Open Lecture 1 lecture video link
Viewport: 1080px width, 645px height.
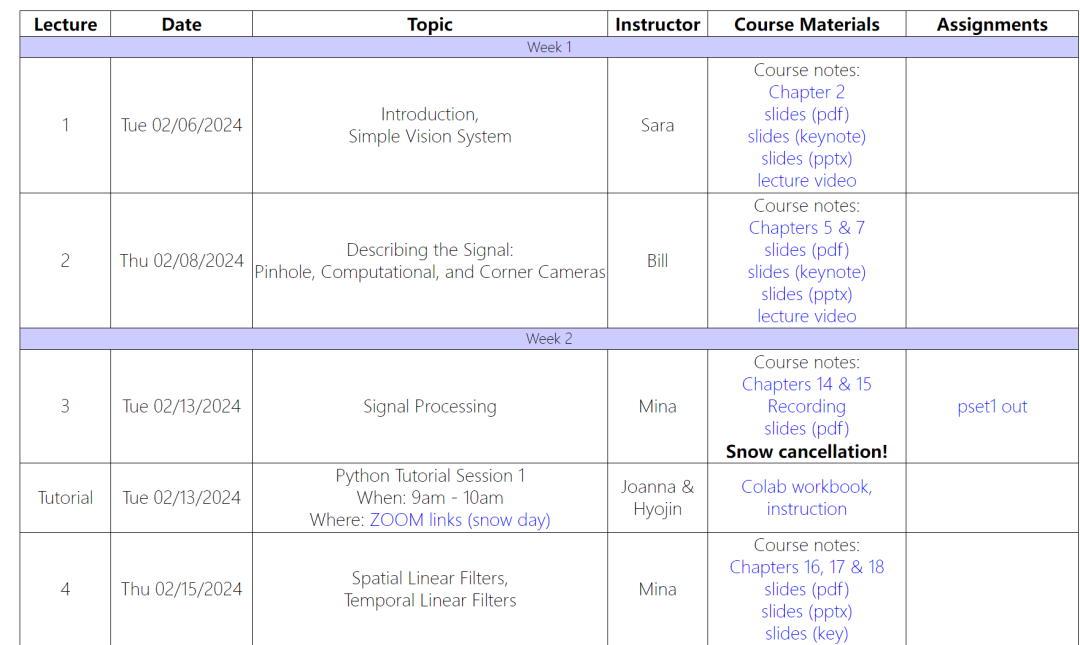[x=806, y=180]
